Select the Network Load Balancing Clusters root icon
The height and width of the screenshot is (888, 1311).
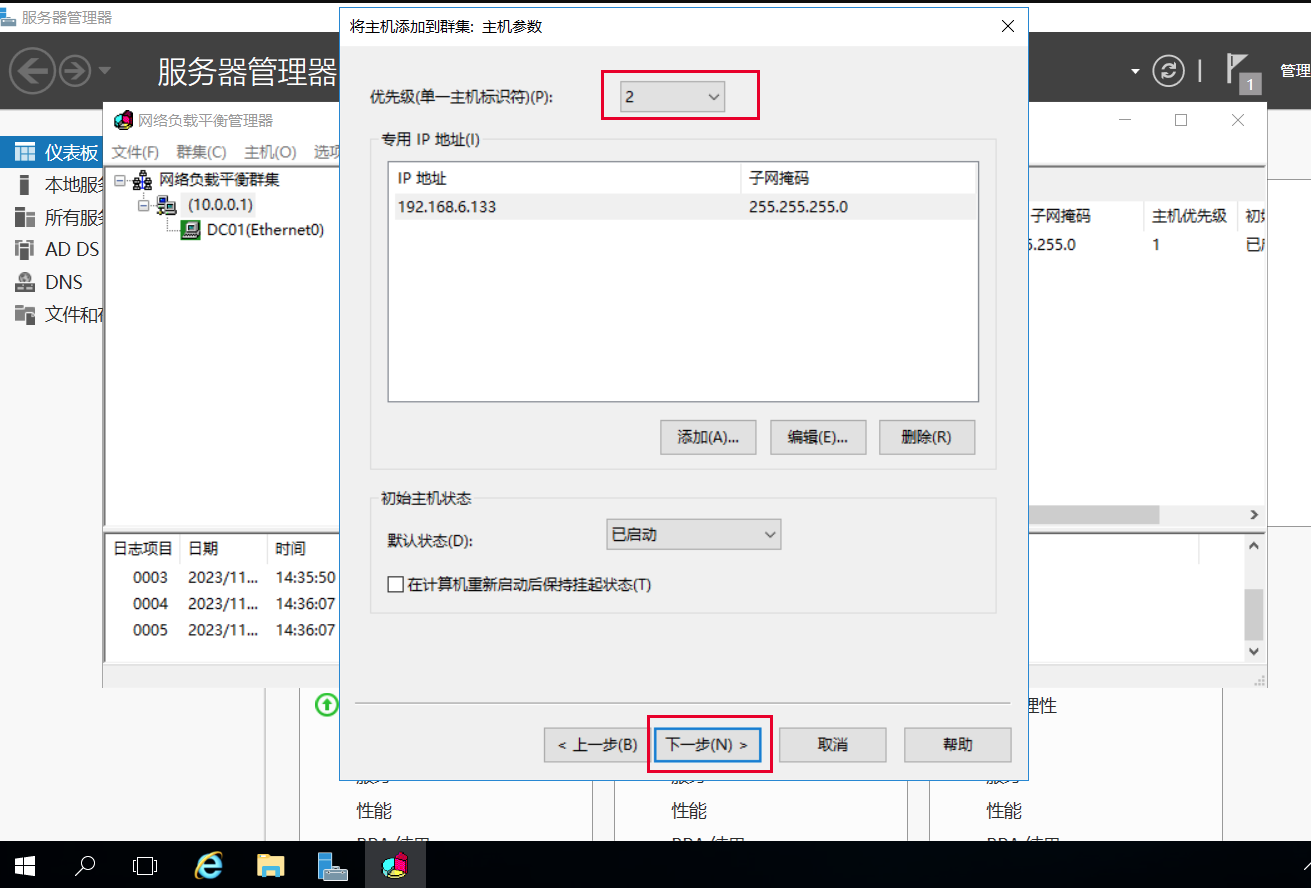142,181
